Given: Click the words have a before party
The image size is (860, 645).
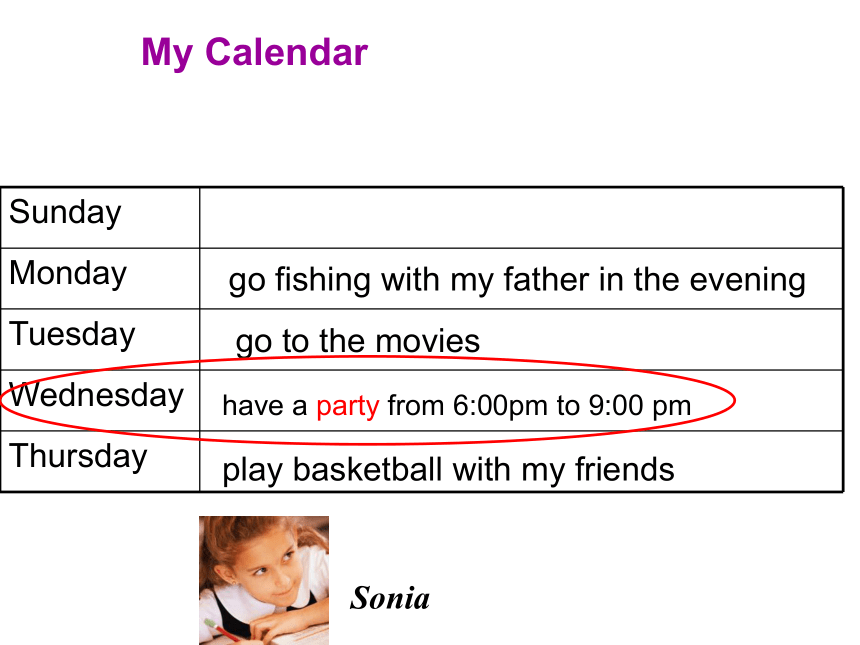Looking at the screenshot, I should tap(264, 406).
